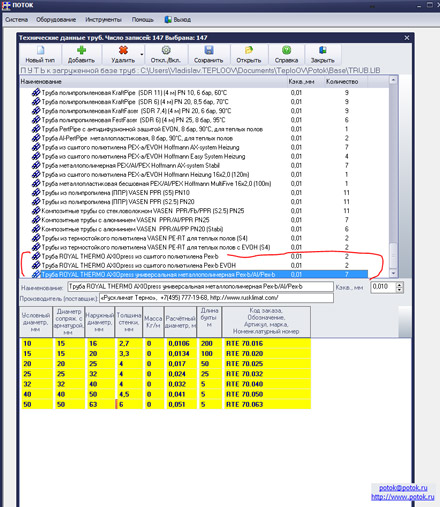Click the Толщина стенки column header
Image resolution: width=440 pixels, height=507 pixels.
[x=129, y=322]
